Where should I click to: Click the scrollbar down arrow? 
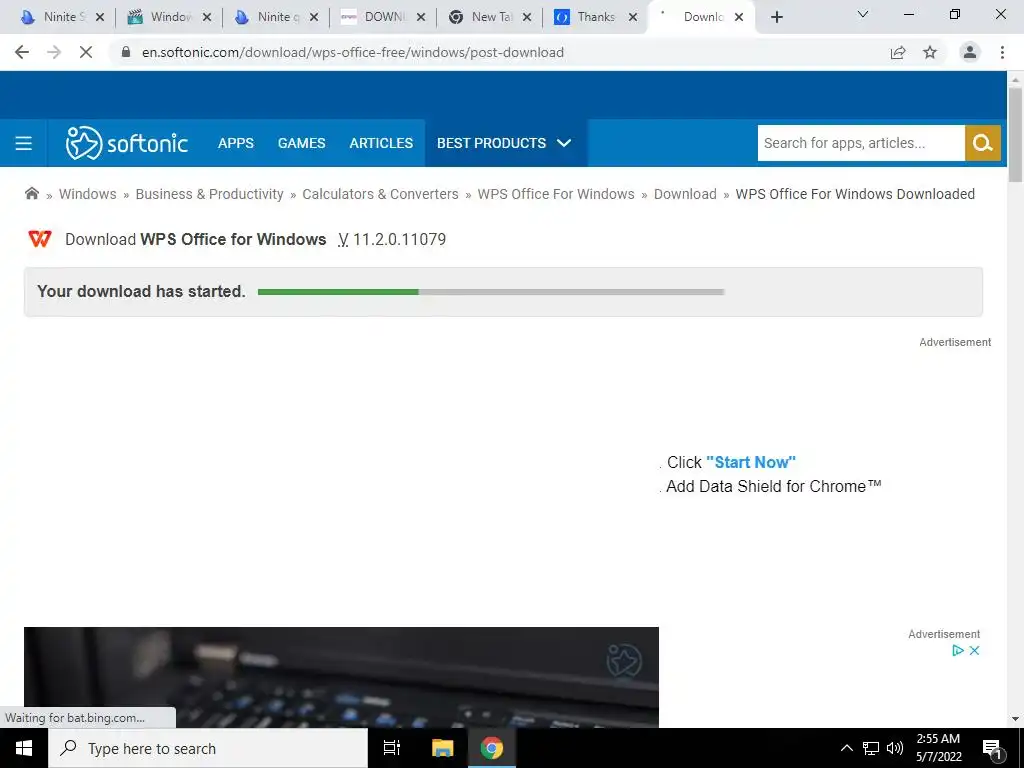(1015, 719)
